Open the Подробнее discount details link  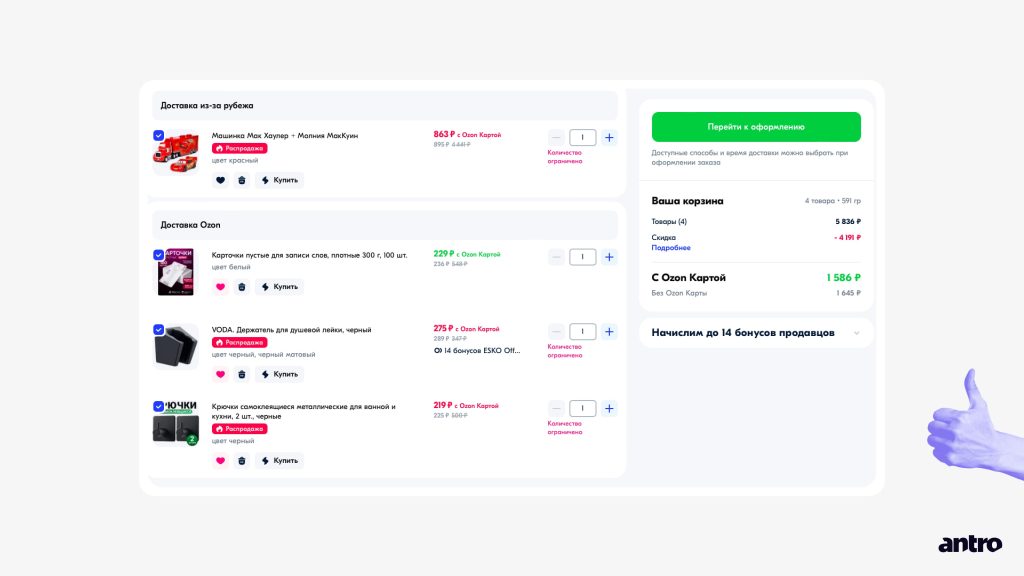[x=671, y=248]
